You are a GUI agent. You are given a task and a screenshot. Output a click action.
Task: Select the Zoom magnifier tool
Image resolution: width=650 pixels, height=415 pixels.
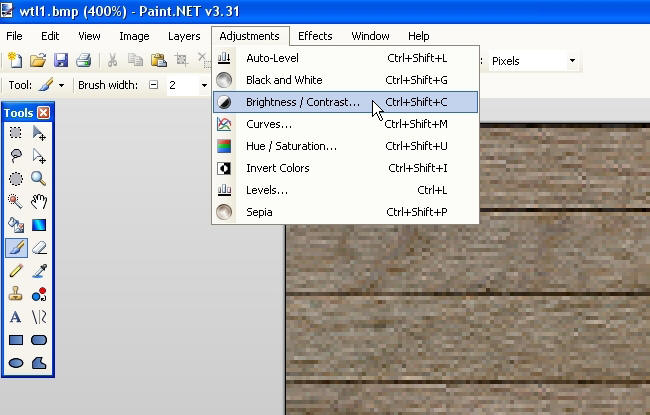tap(39, 179)
